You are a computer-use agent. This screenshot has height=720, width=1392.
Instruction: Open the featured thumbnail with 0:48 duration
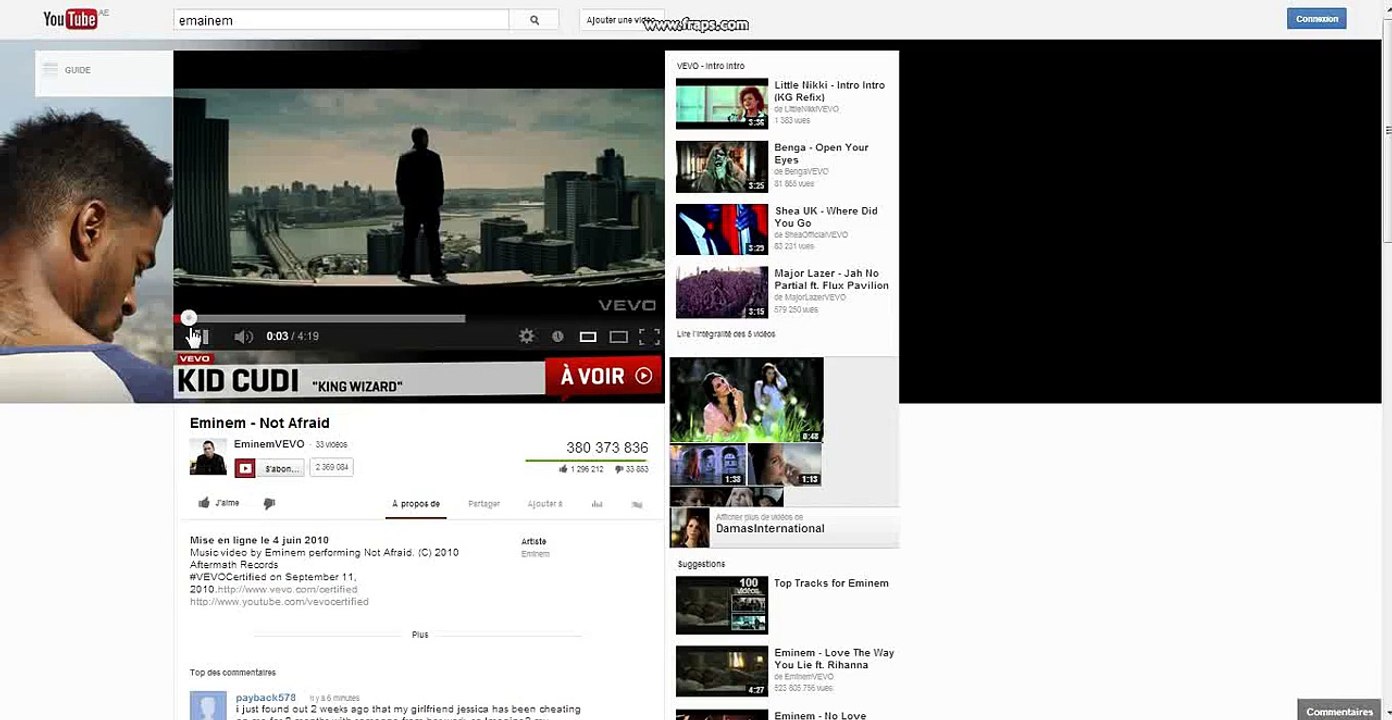coord(747,400)
